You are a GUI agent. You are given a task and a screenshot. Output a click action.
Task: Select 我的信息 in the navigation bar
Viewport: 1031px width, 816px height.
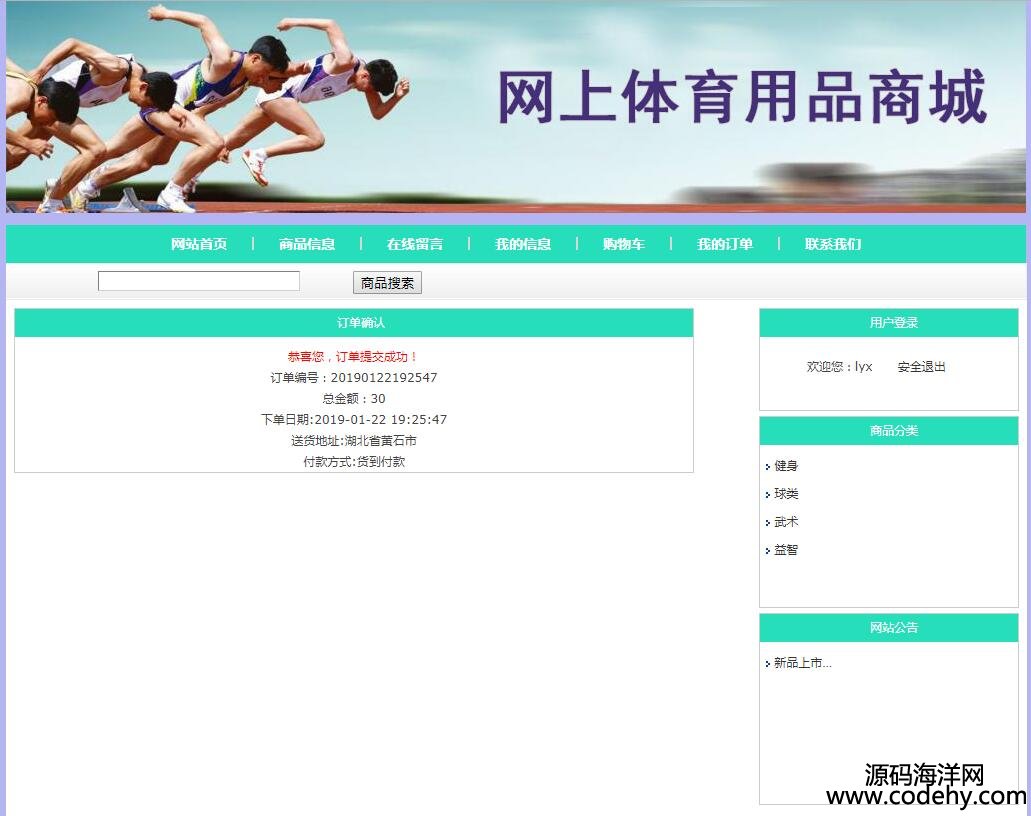click(523, 244)
